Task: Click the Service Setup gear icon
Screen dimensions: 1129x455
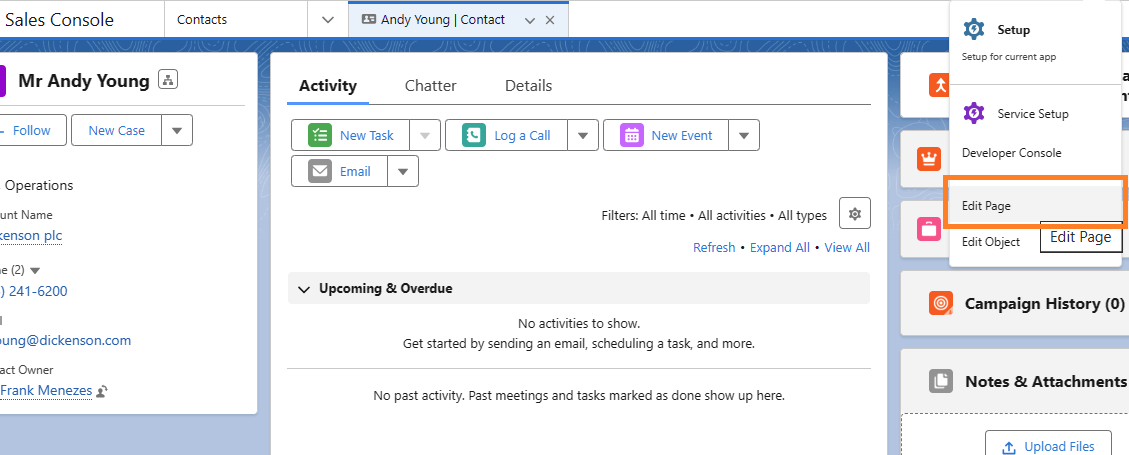Action: point(973,113)
